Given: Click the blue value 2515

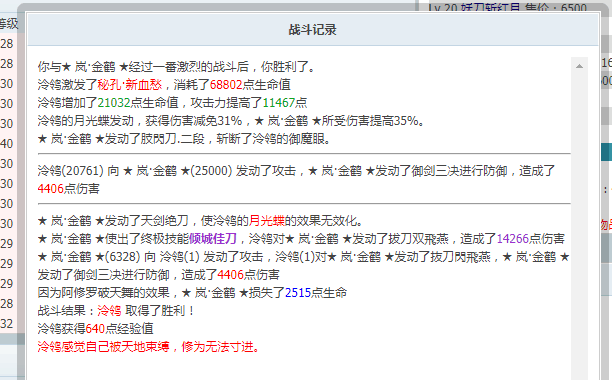Looking at the screenshot, I should coord(298,293).
